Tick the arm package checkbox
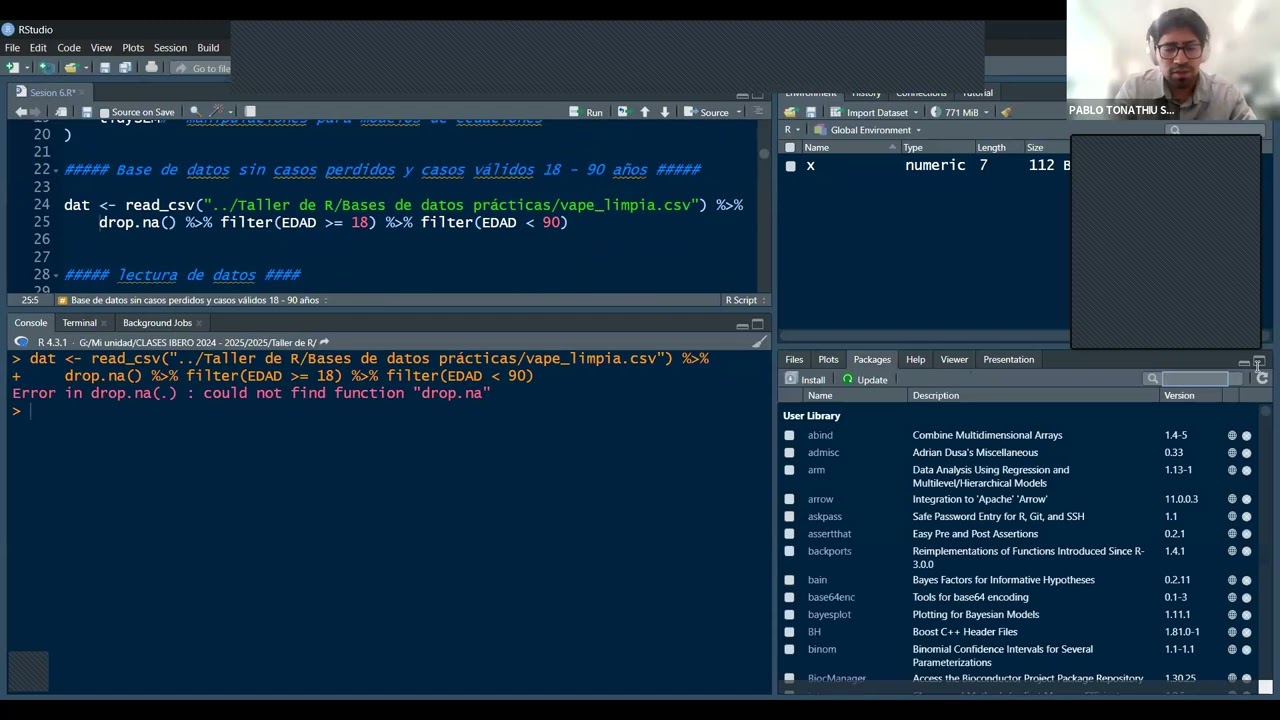 (789, 470)
